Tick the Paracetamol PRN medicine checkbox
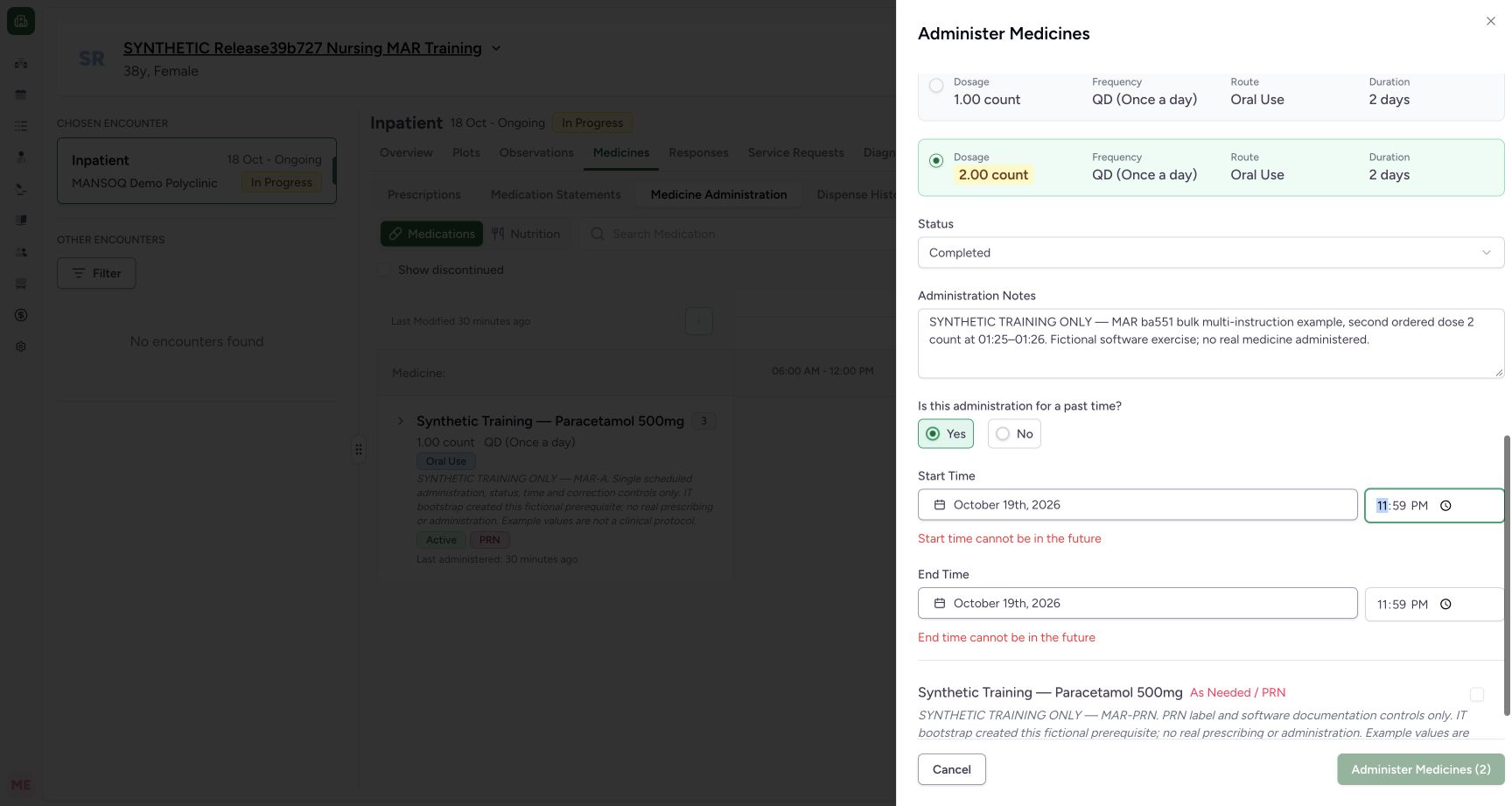 tap(1477, 694)
